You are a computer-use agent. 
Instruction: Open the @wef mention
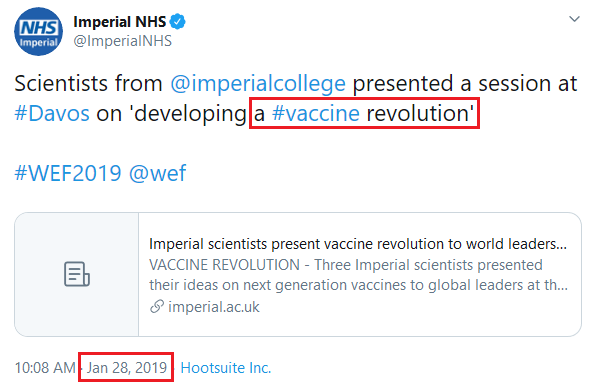pos(157,173)
